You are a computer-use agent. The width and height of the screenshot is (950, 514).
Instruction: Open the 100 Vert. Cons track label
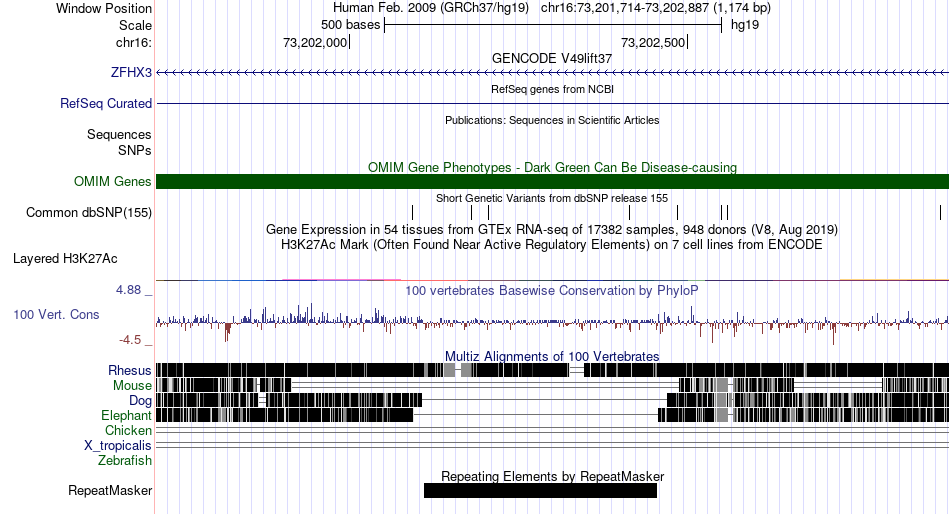(56, 314)
